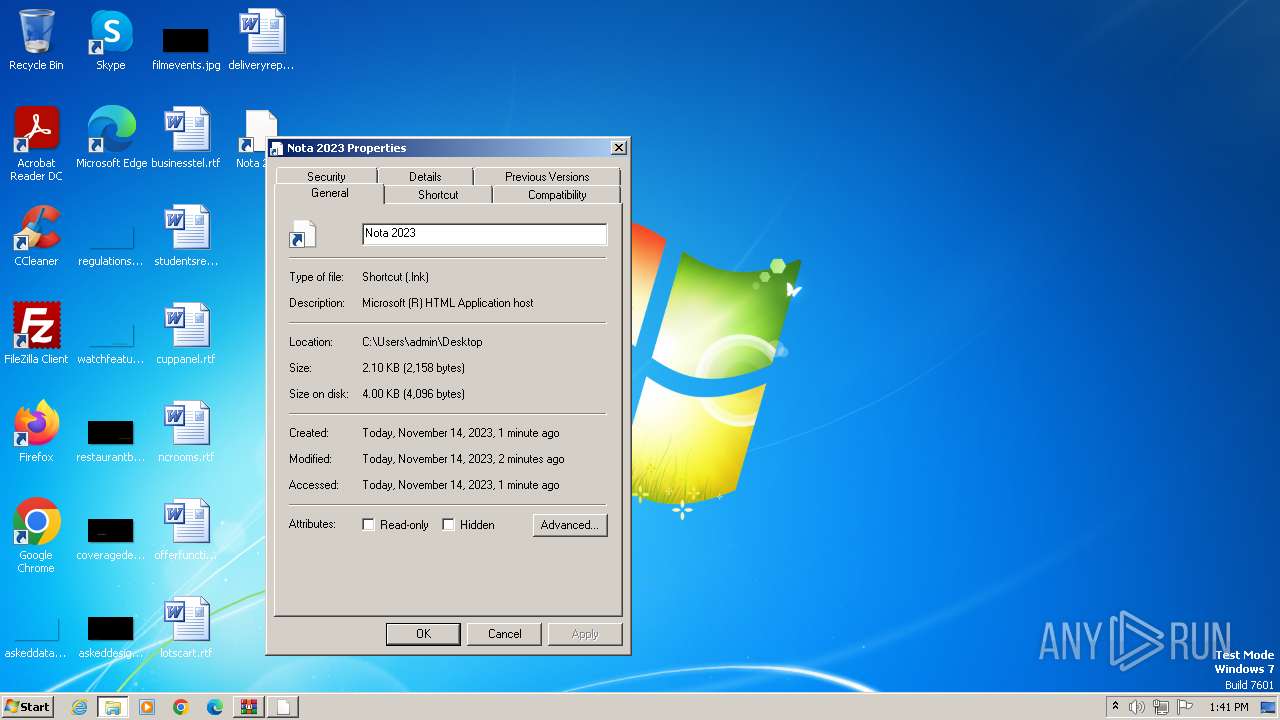Image resolution: width=1280 pixels, height=720 pixels.
Task: Cancel the Properties dialog
Action: click(x=505, y=634)
